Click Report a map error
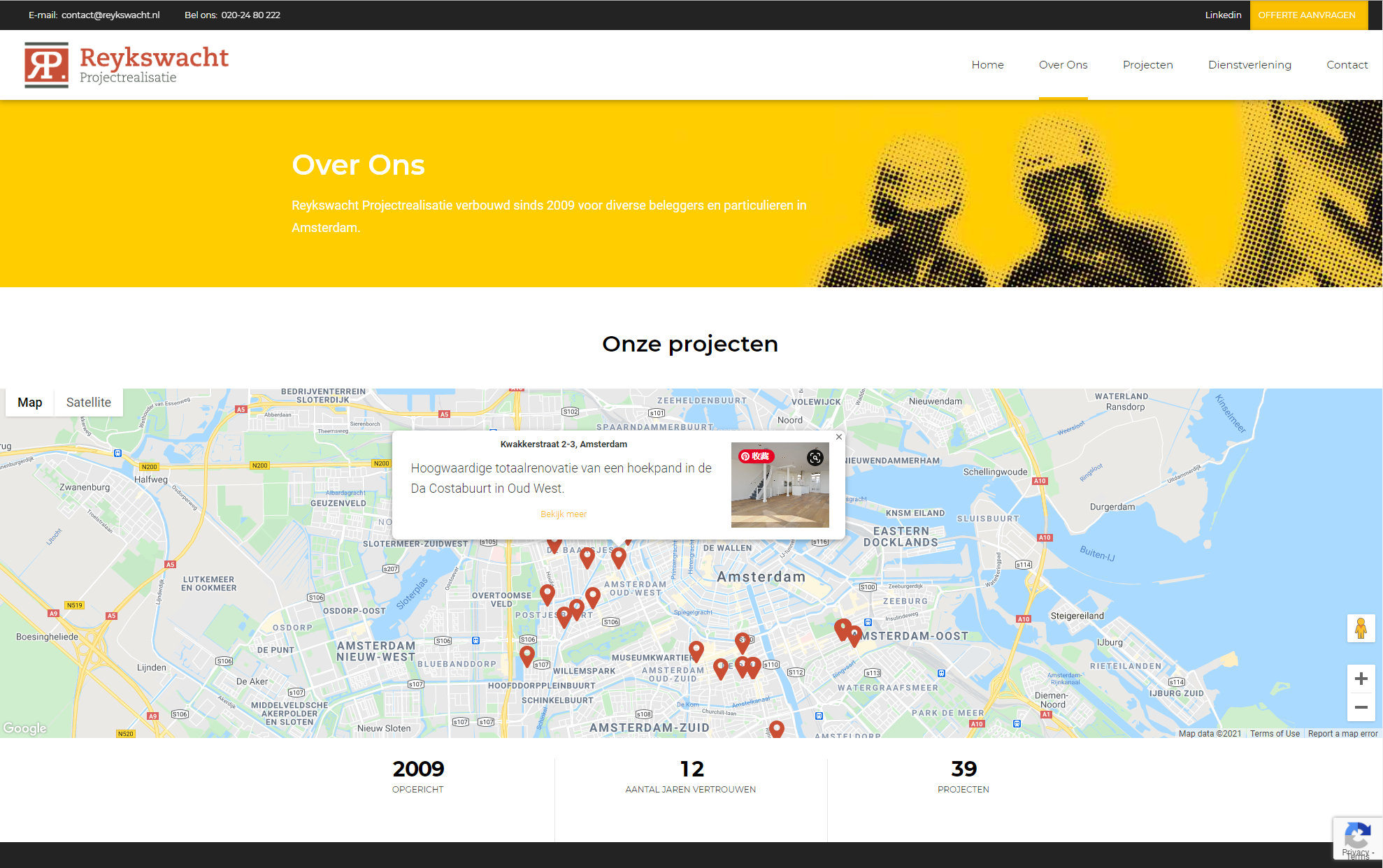 pyautogui.click(x=1342, y=734)
